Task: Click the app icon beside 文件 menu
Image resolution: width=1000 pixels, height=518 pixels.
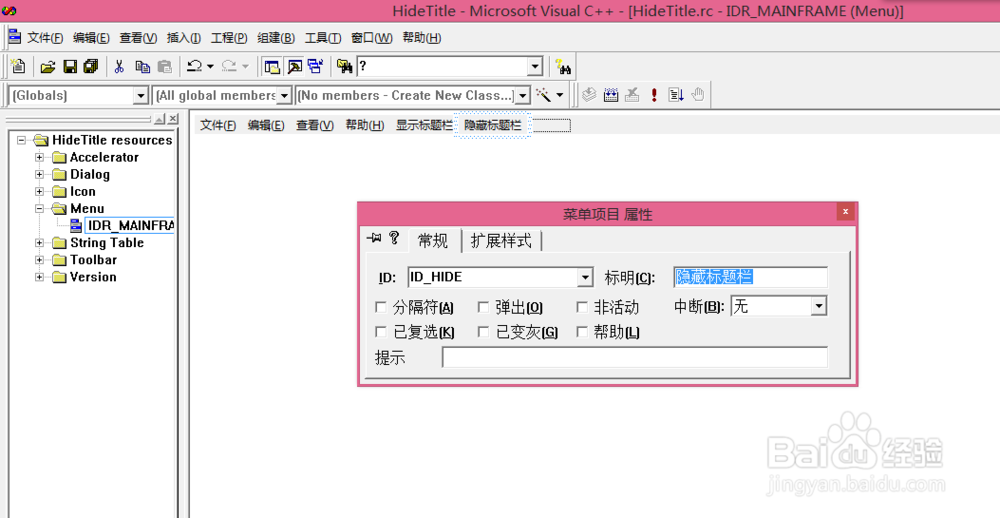Action: pyautogui.click(x=14, y=36)
